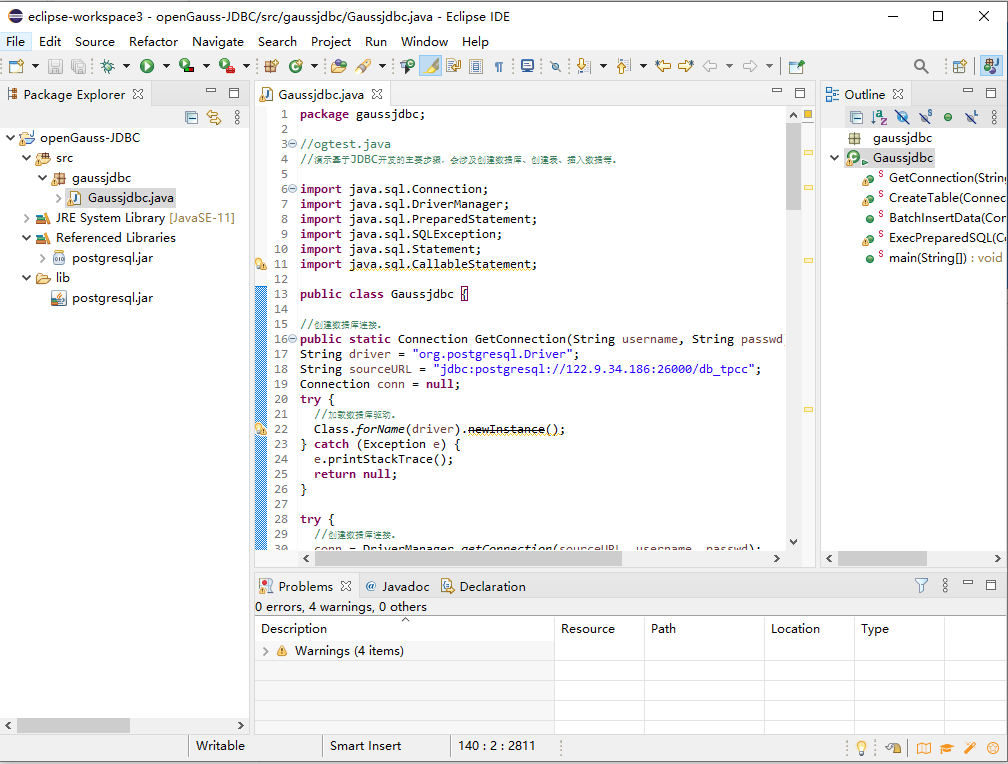Expand JRE System Library node
1008x764 pixels.
coord(26,218)
